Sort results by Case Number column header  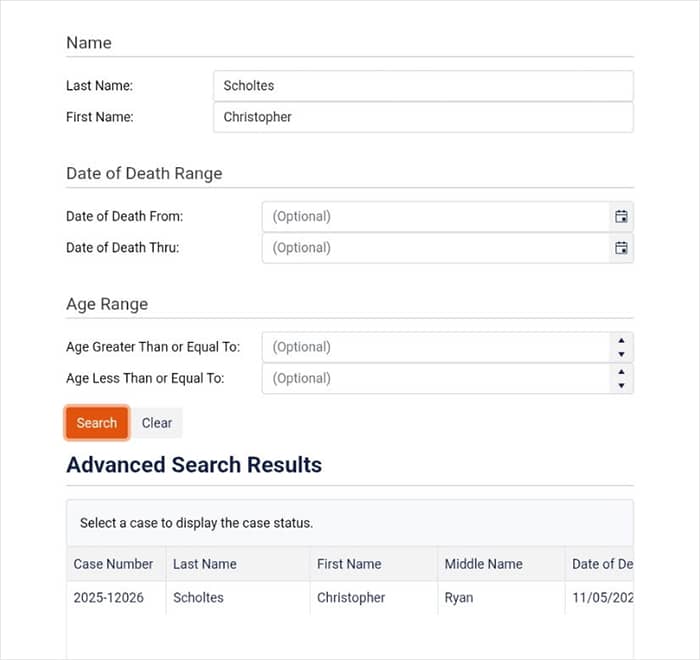pyautogui.click(x=114, y=564)
